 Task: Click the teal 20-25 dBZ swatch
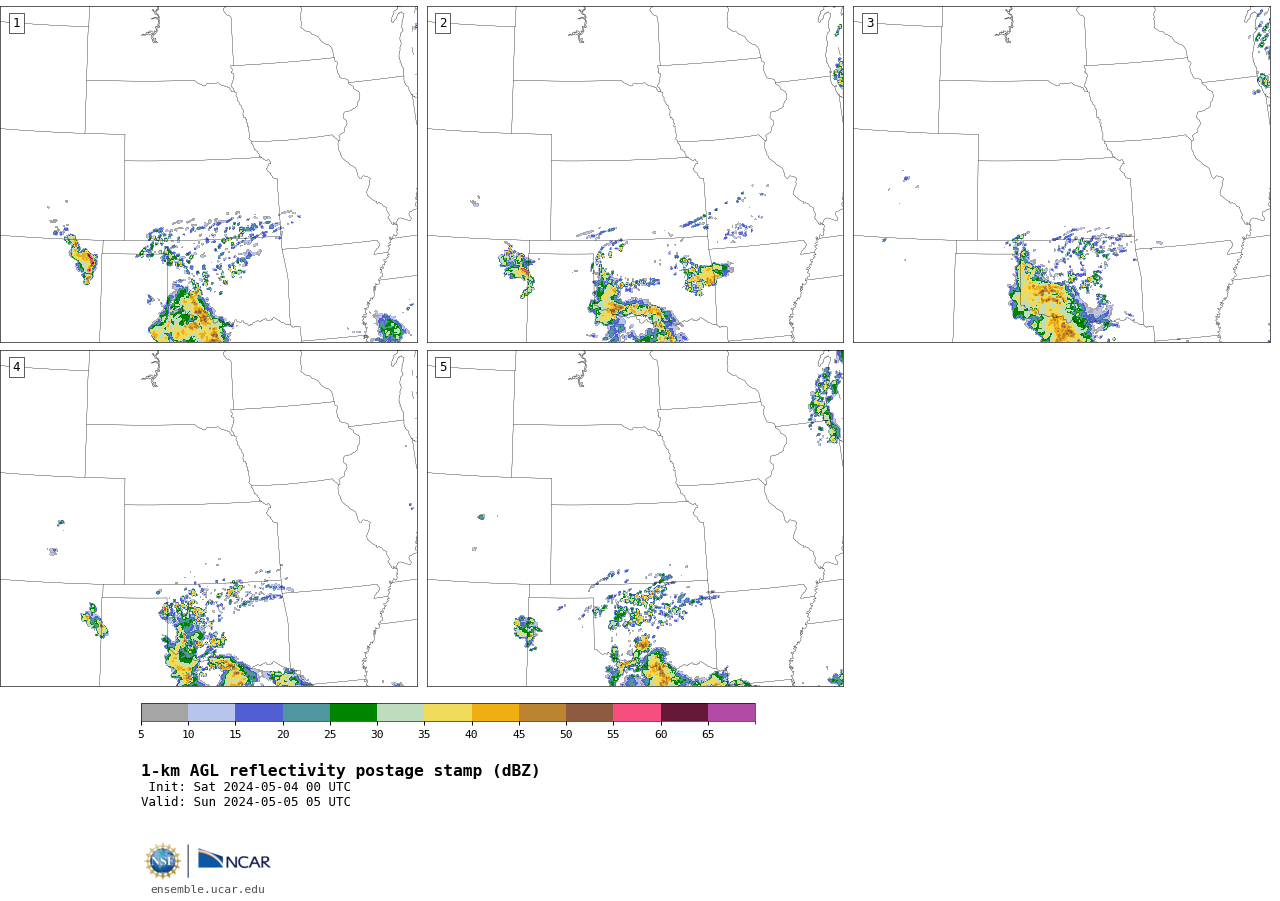click(x=306, y=713)
